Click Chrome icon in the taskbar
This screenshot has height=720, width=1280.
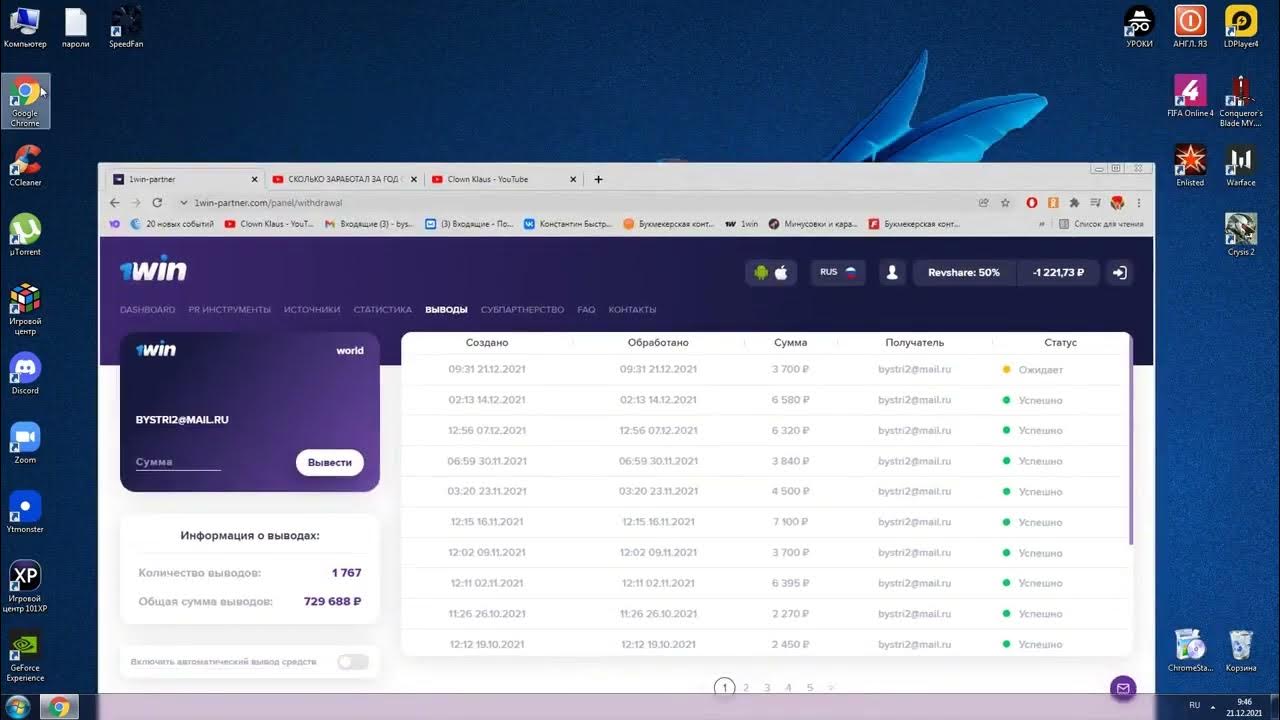click(59, 706)
